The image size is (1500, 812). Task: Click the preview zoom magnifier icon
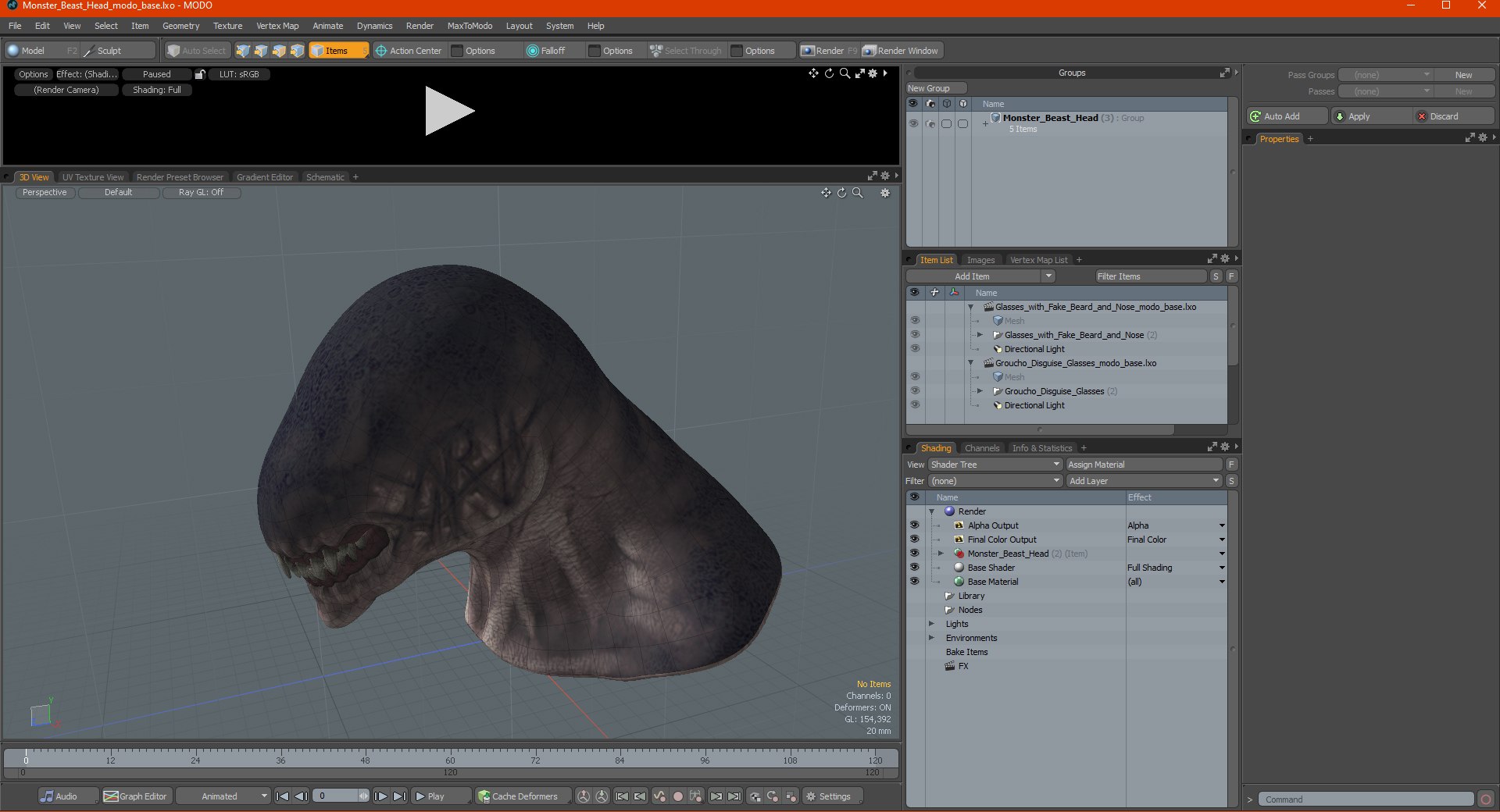click(845, 73)
